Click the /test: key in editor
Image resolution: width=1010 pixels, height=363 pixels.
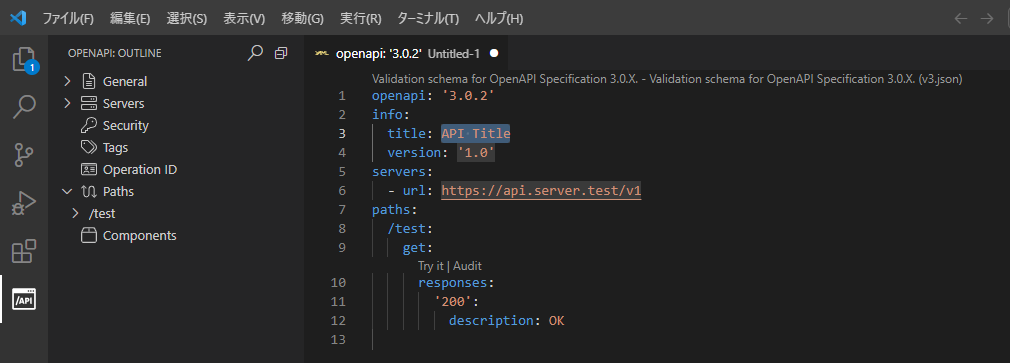point(410,228)
